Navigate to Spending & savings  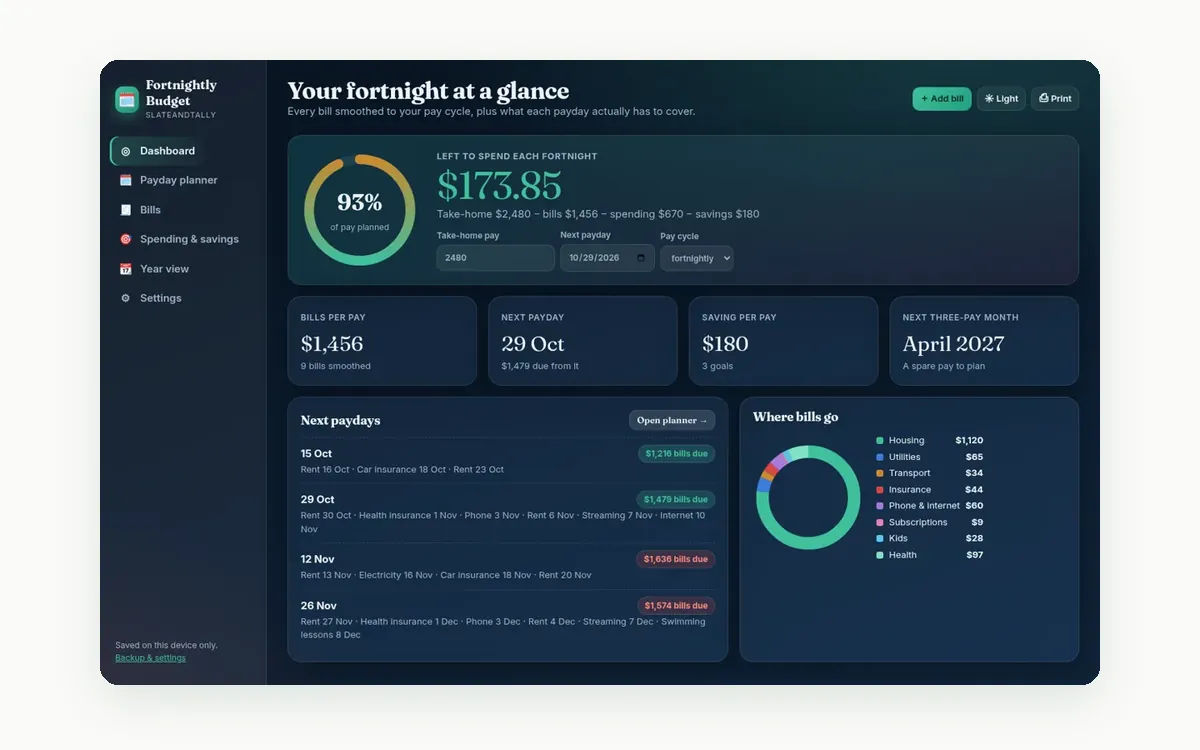(x=183, y=239)
